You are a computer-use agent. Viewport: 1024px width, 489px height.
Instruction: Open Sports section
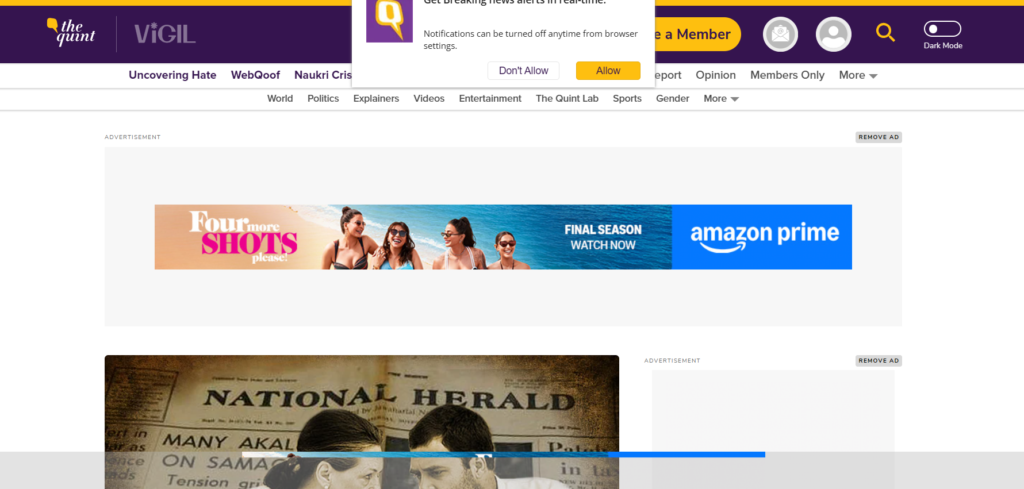point(627,99)
